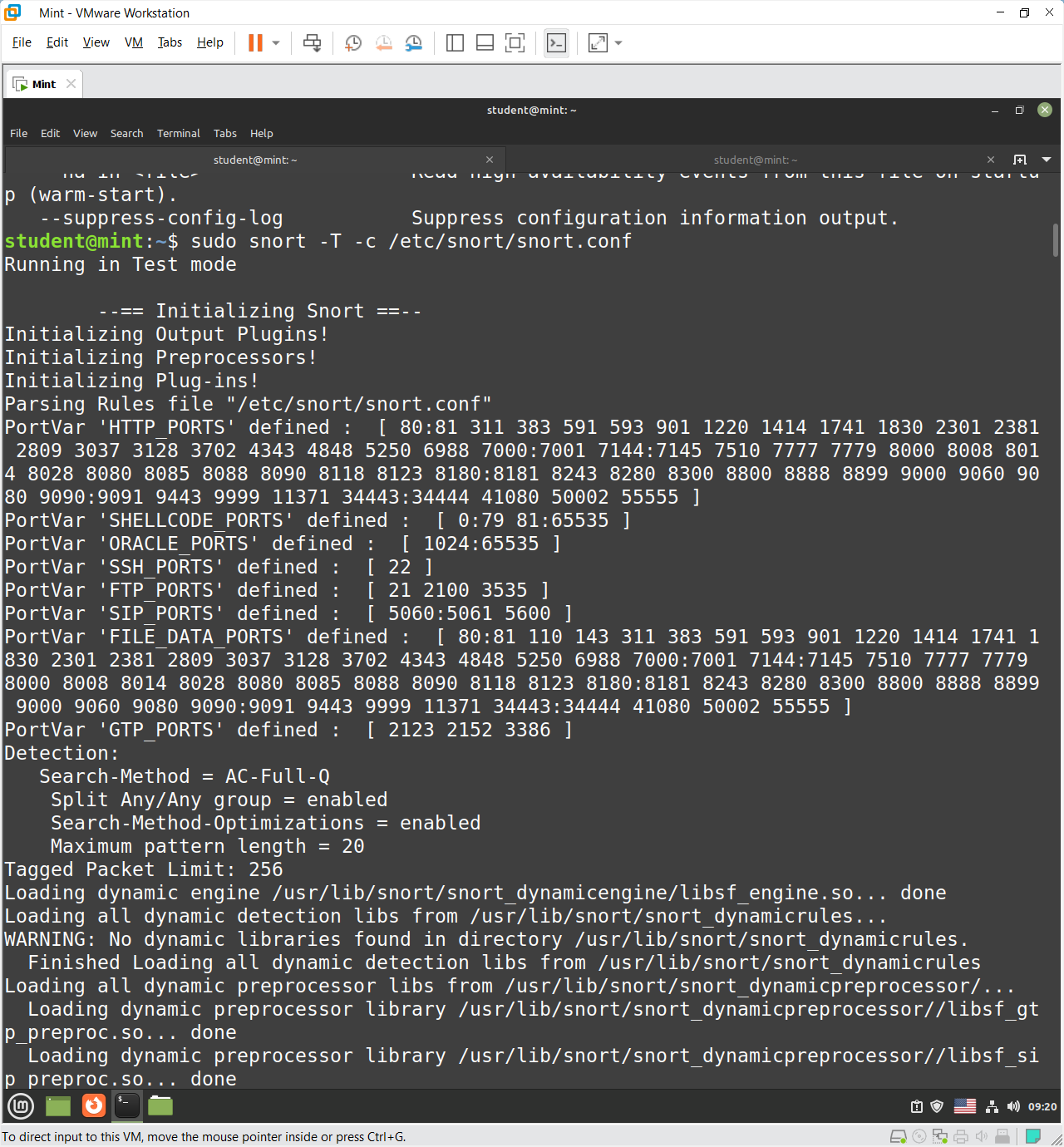Switch to the second student@mint terminal tab

755,160
